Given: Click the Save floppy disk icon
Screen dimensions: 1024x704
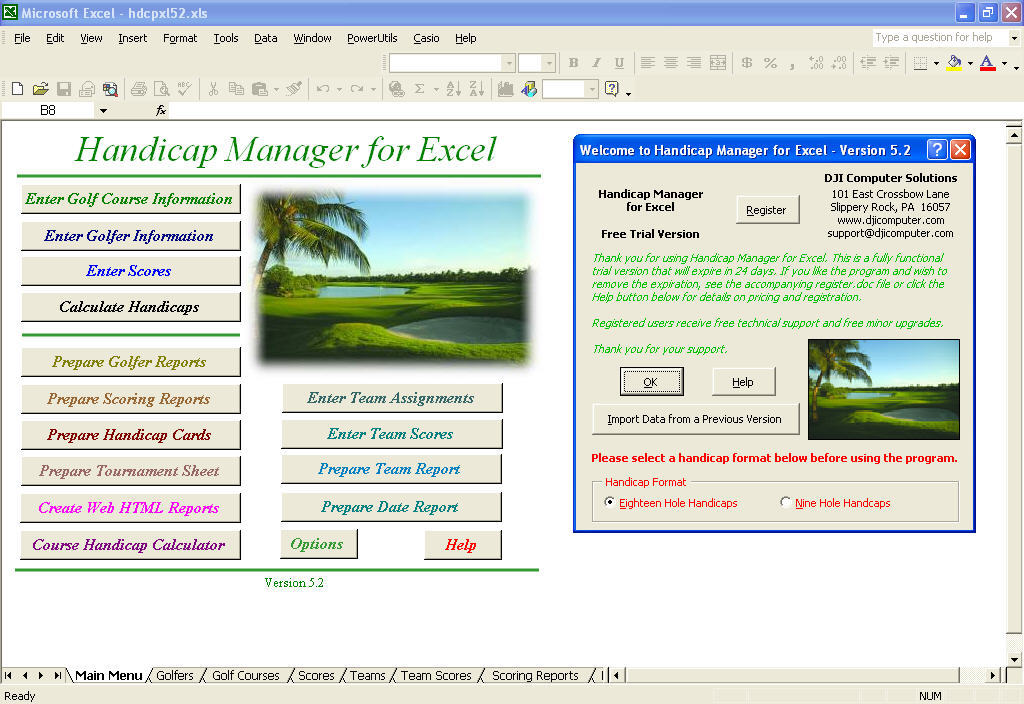Looking at the screenshot, I should (63, 89).
